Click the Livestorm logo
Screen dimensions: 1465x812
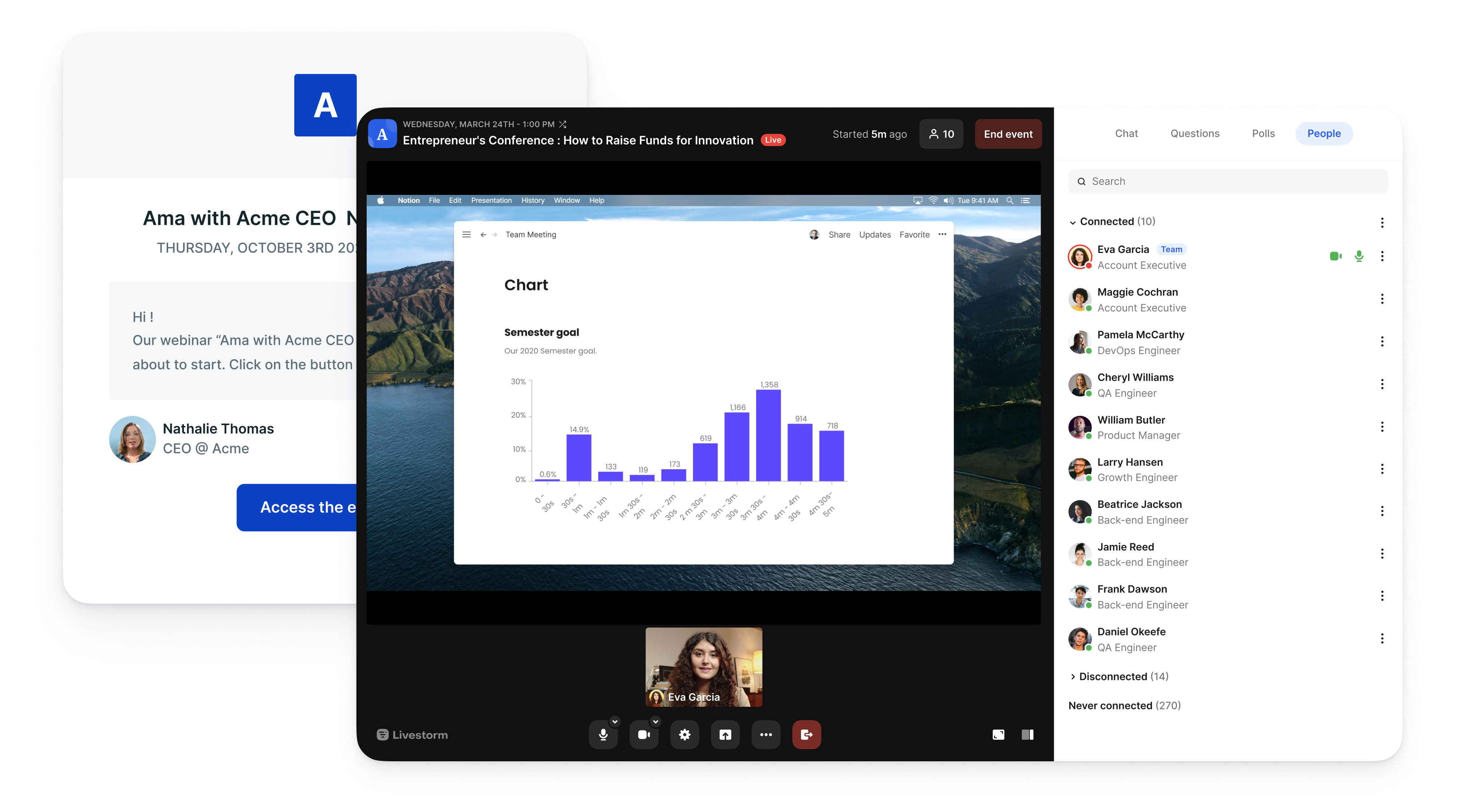pyautogui.click(x=412, y=735)
